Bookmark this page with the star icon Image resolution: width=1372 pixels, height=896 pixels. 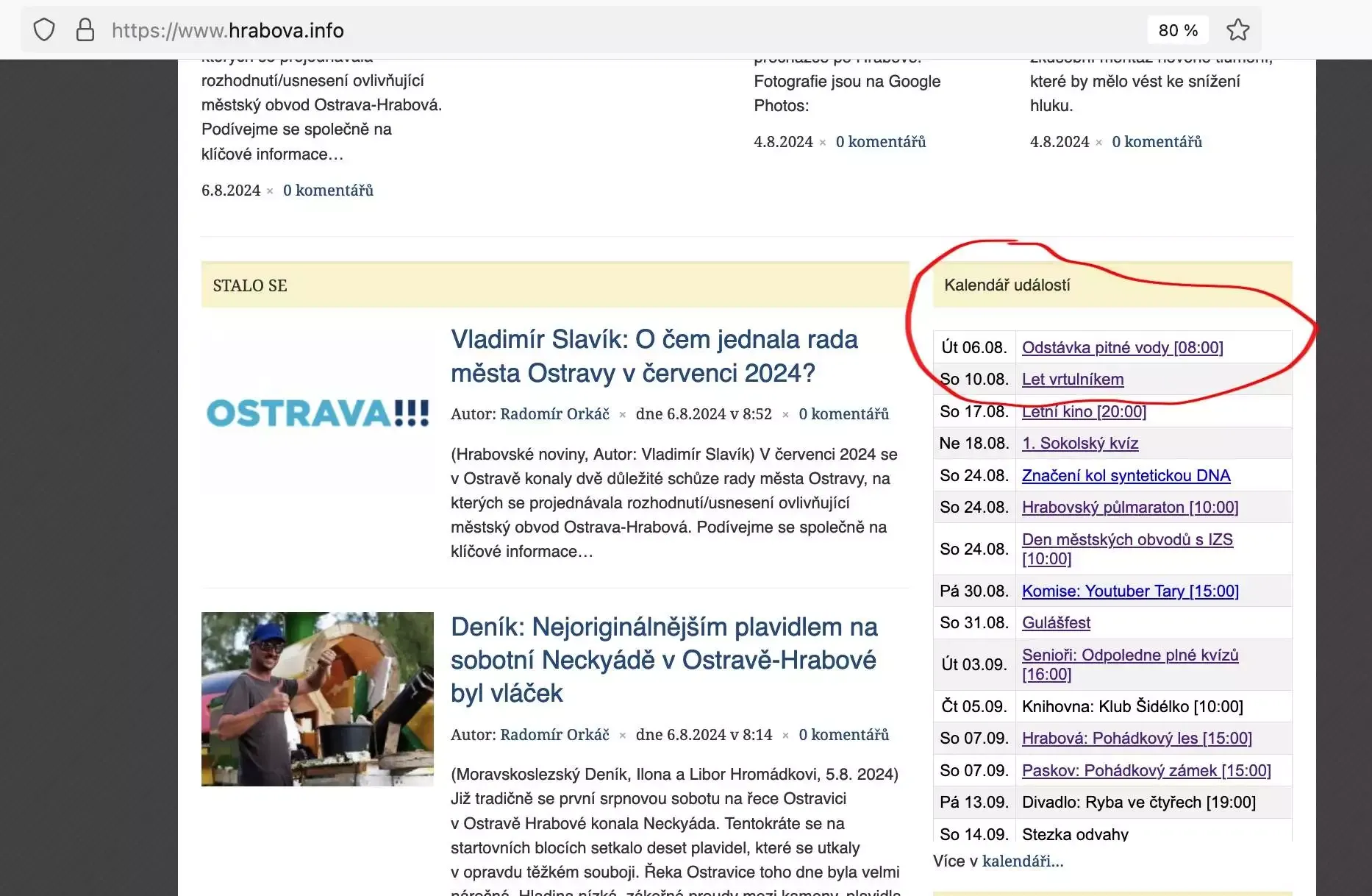(1237, 30)
